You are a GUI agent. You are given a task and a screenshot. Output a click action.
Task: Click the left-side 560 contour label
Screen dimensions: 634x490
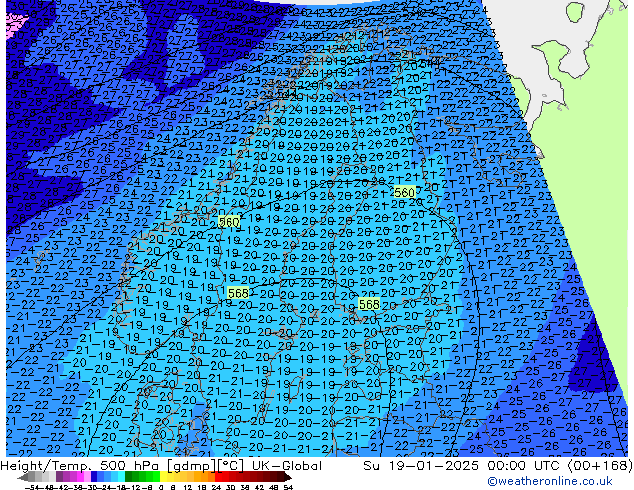229,222
